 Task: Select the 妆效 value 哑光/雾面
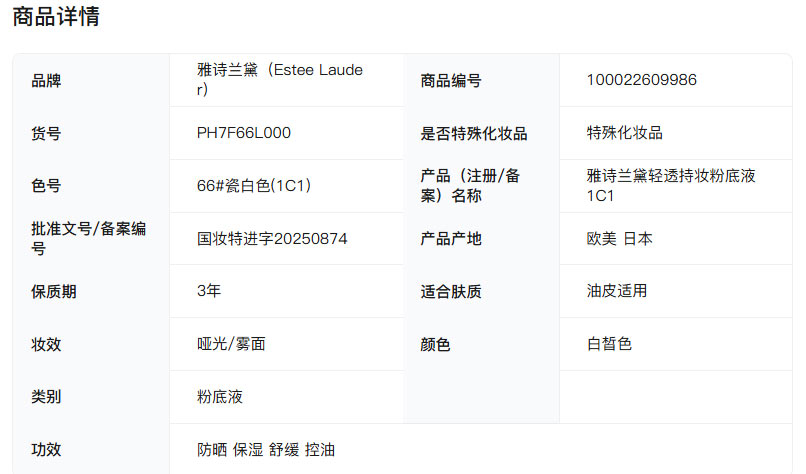click(231, 344)
